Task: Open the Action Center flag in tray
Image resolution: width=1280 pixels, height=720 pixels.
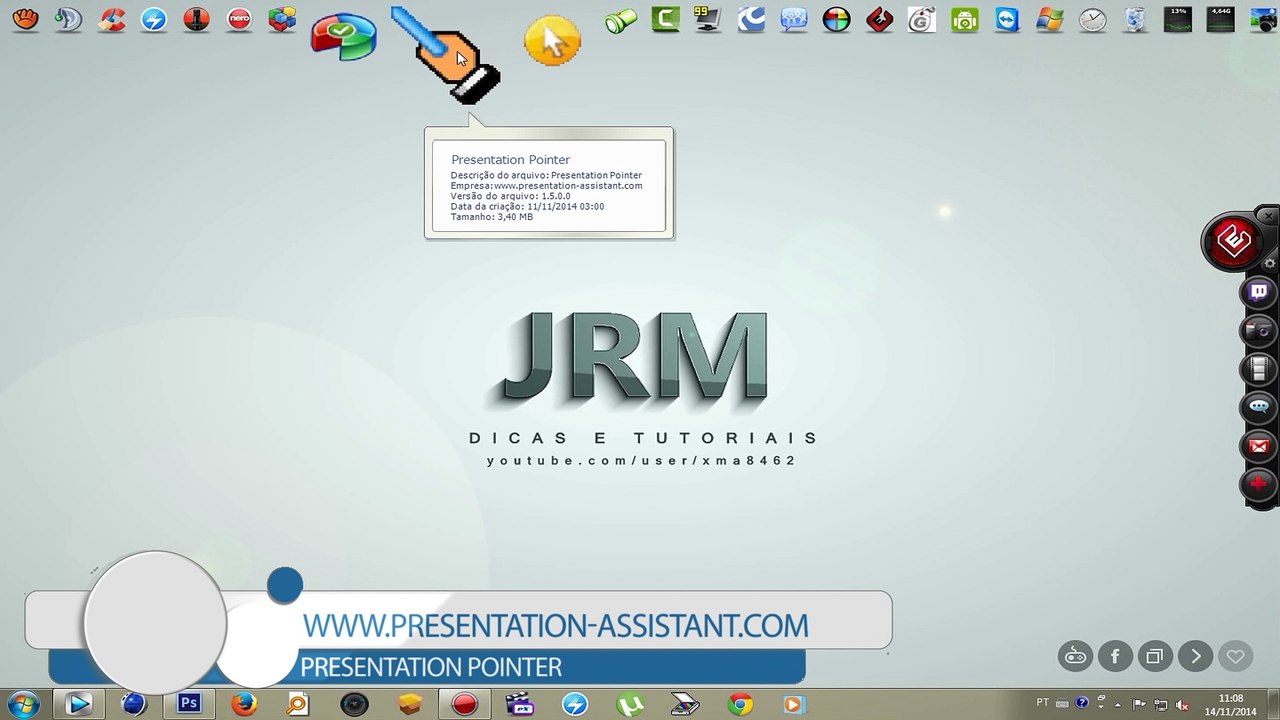Action: (x=1139, y=704)
